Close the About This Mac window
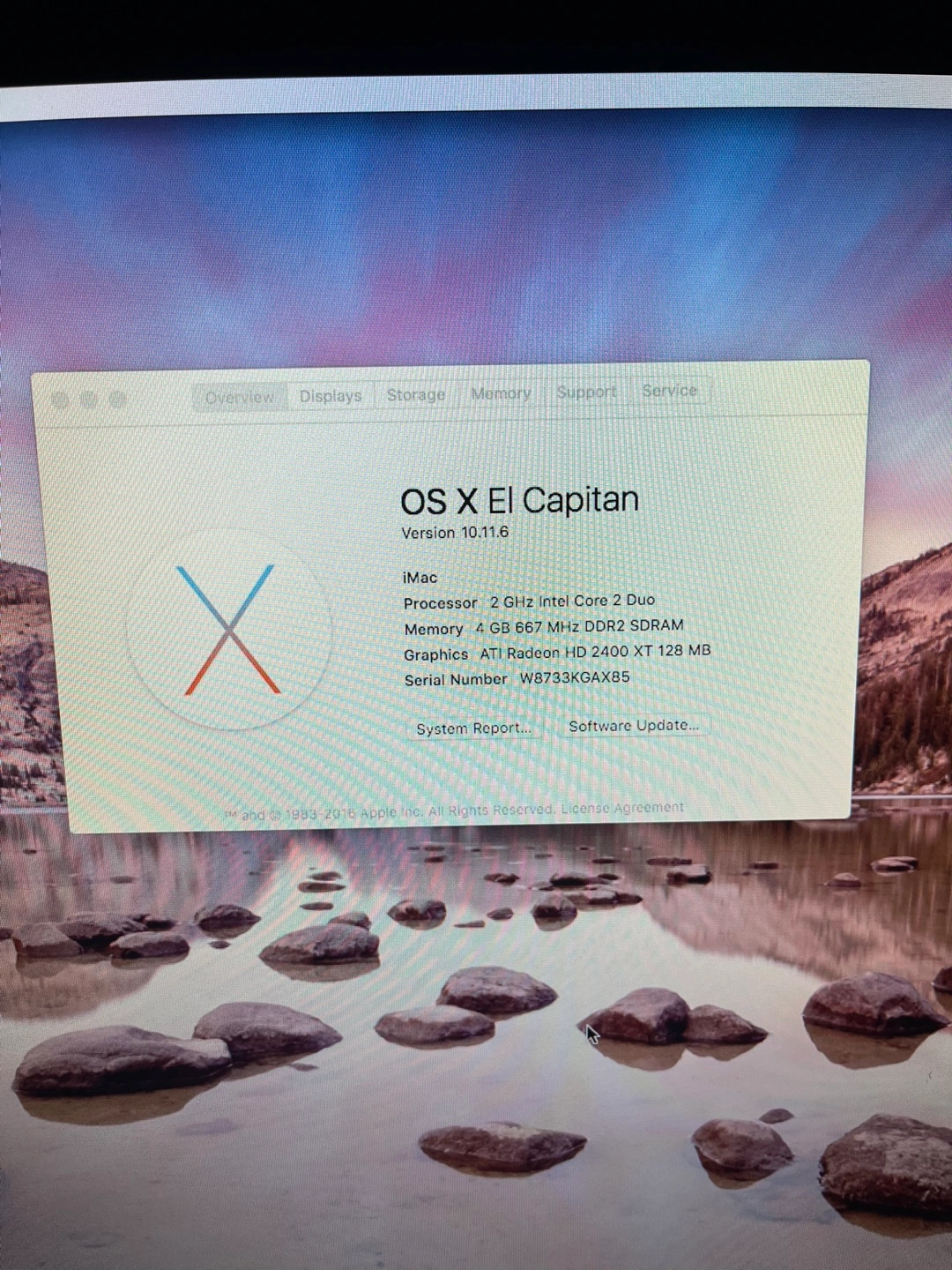The image size is (952, 1270). click(60, 400)
